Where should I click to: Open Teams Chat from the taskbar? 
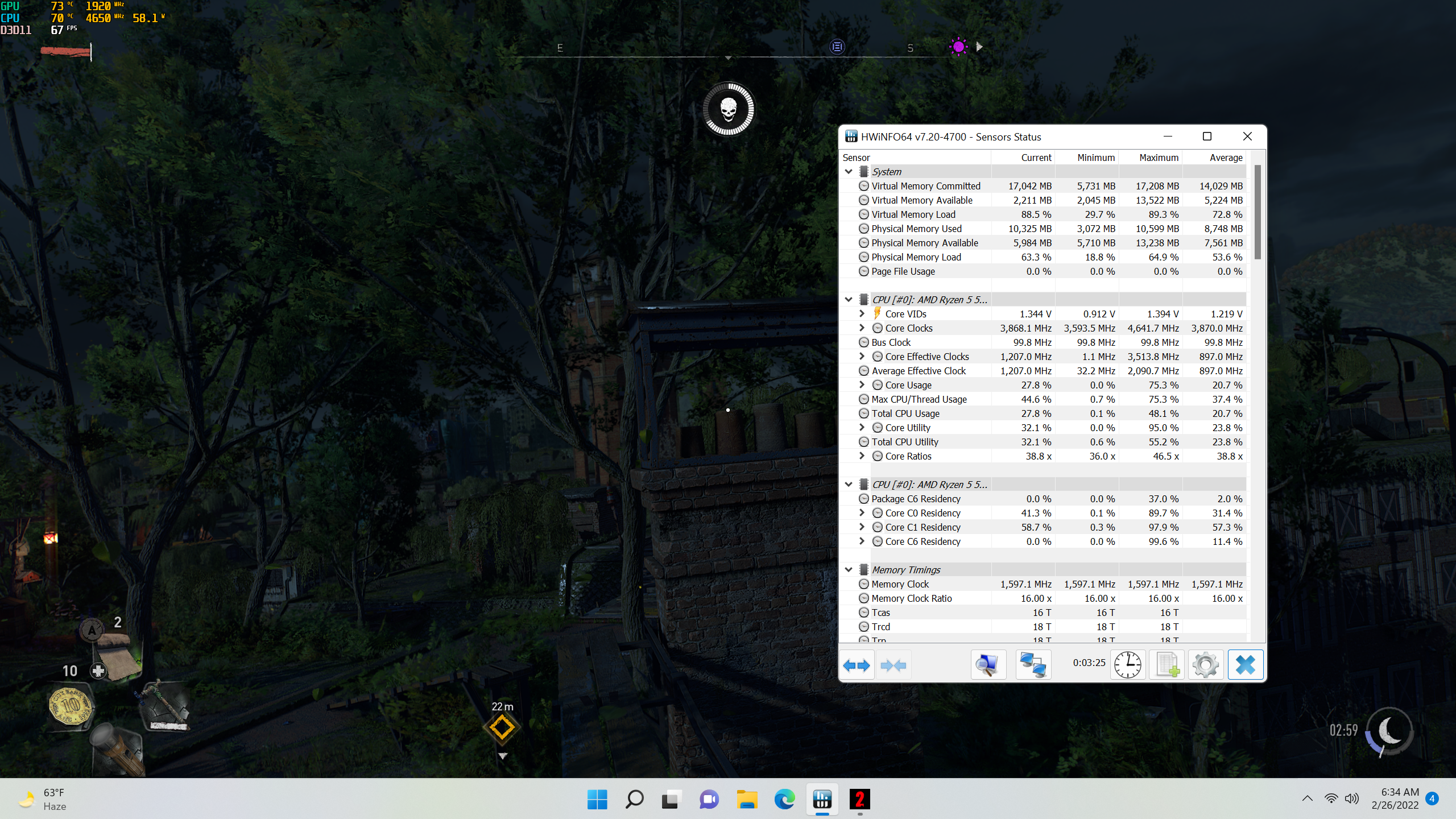point(709,800)
